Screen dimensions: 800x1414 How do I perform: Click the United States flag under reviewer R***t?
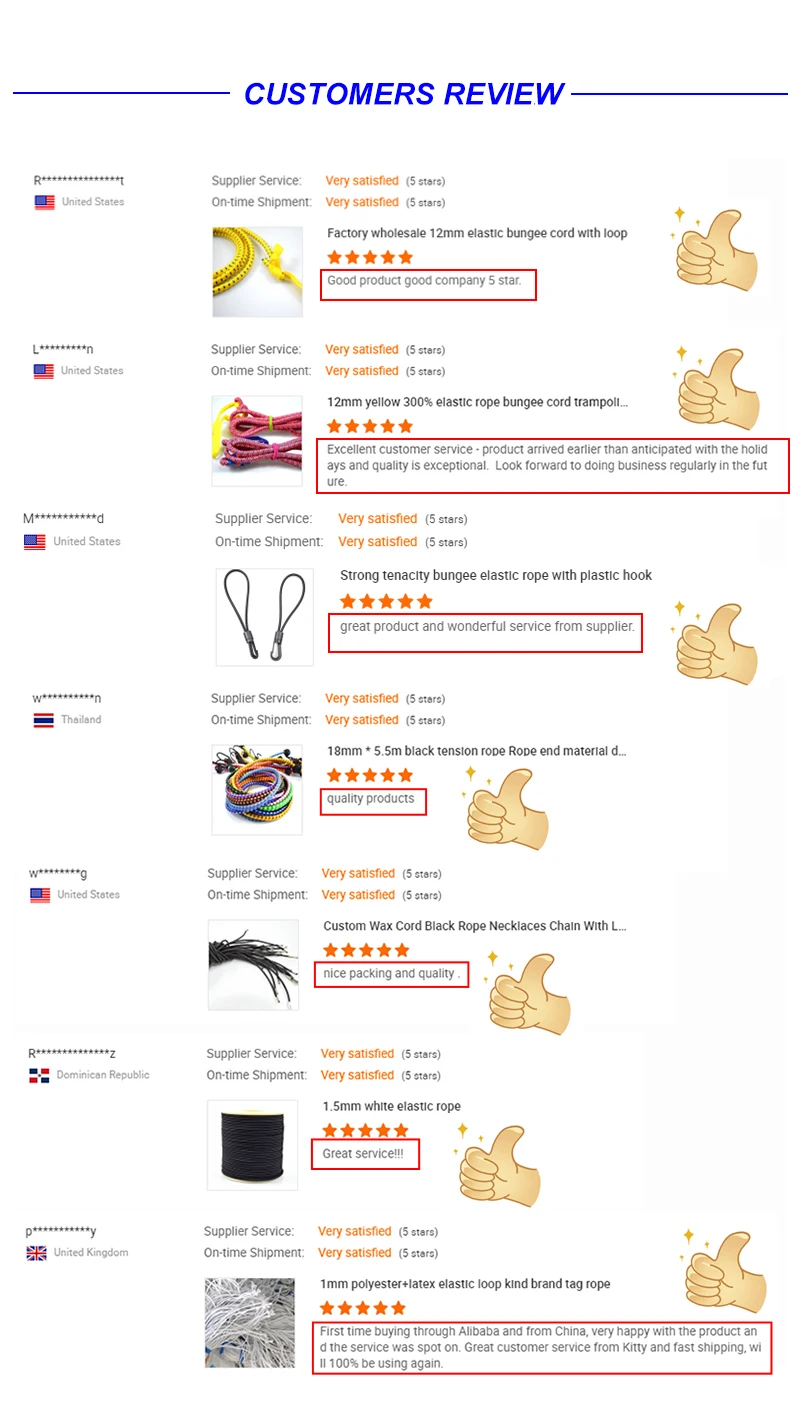point(44,202)
